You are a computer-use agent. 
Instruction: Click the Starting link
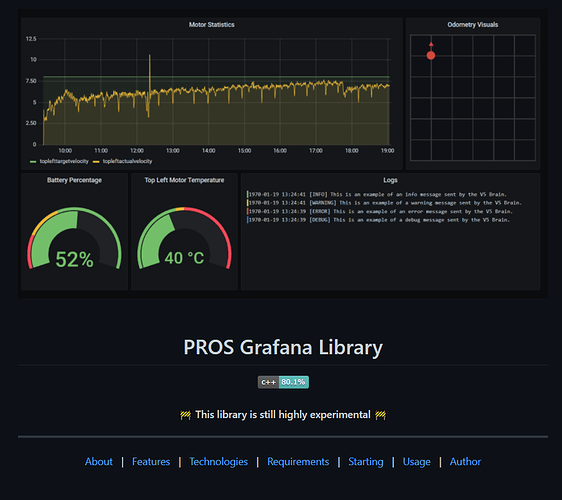366,461
